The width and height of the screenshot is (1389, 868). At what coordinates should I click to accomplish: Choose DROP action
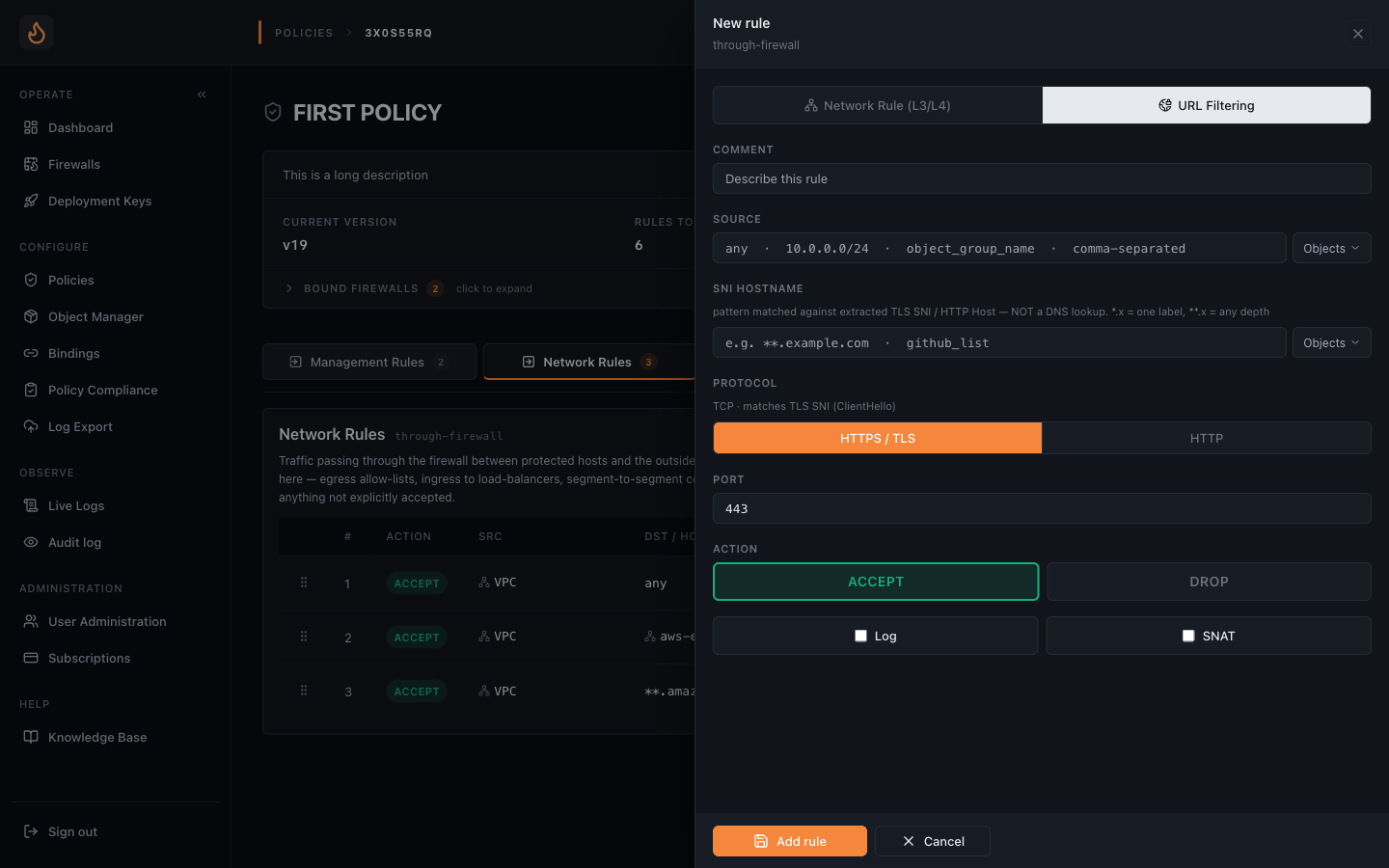[x=1209, y=582]
